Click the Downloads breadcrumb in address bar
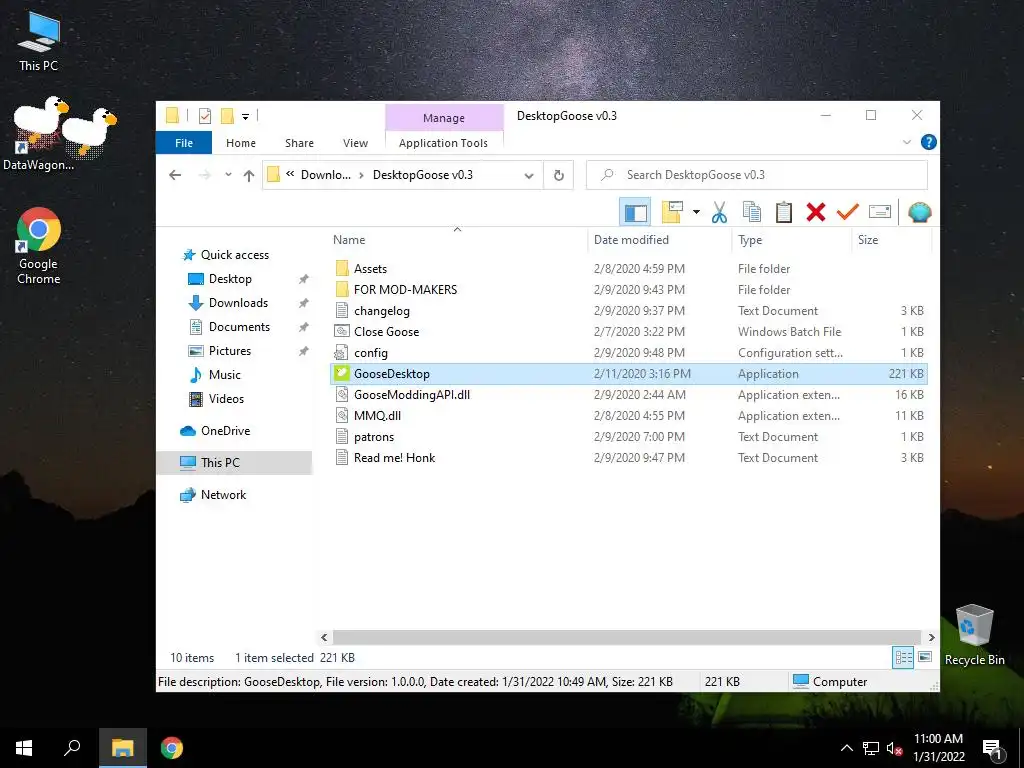Screen dimensions: 1024x768 click(x=326, y=174)
